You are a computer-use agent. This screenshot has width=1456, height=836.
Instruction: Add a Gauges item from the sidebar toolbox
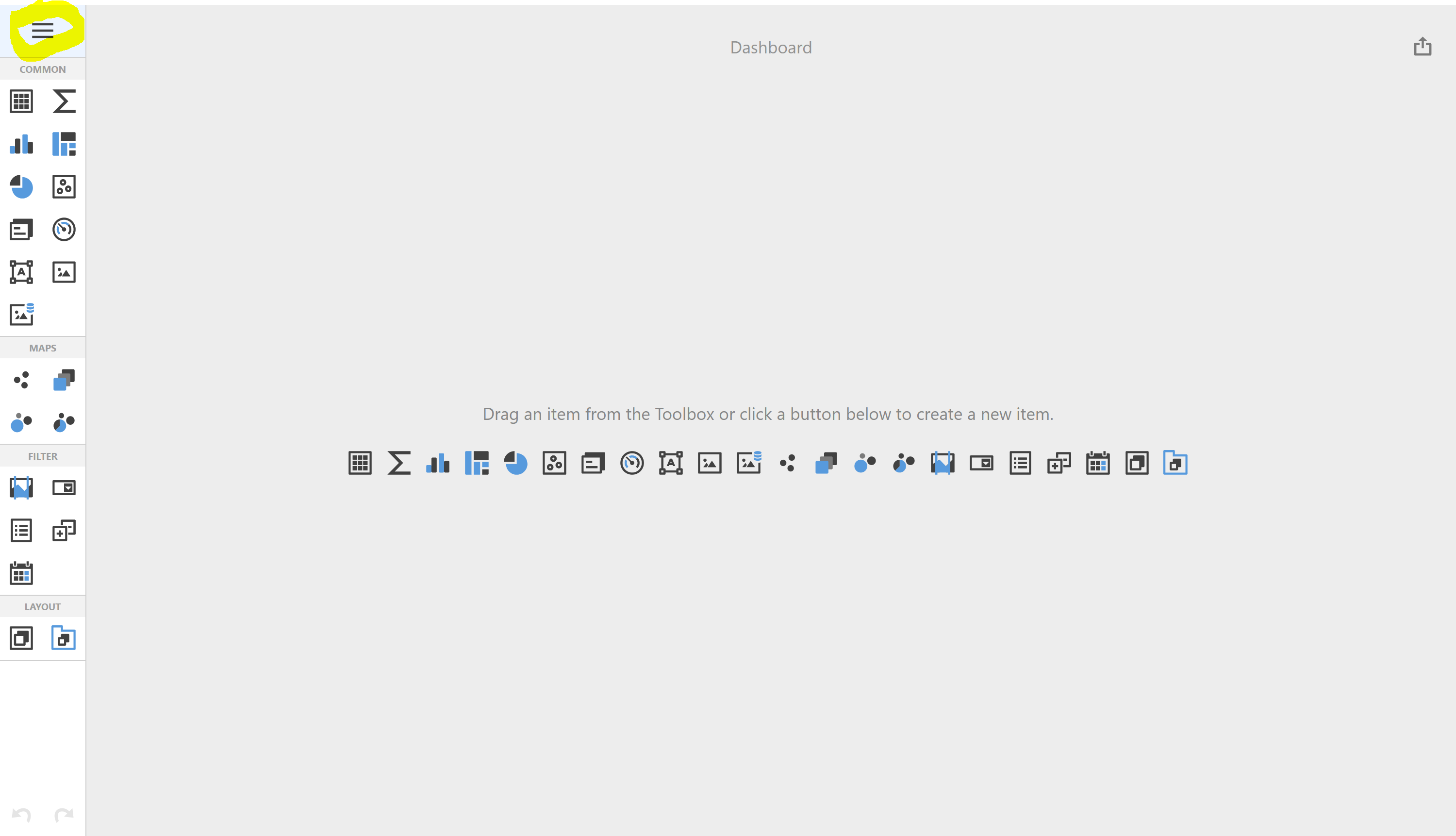point(64,230)
